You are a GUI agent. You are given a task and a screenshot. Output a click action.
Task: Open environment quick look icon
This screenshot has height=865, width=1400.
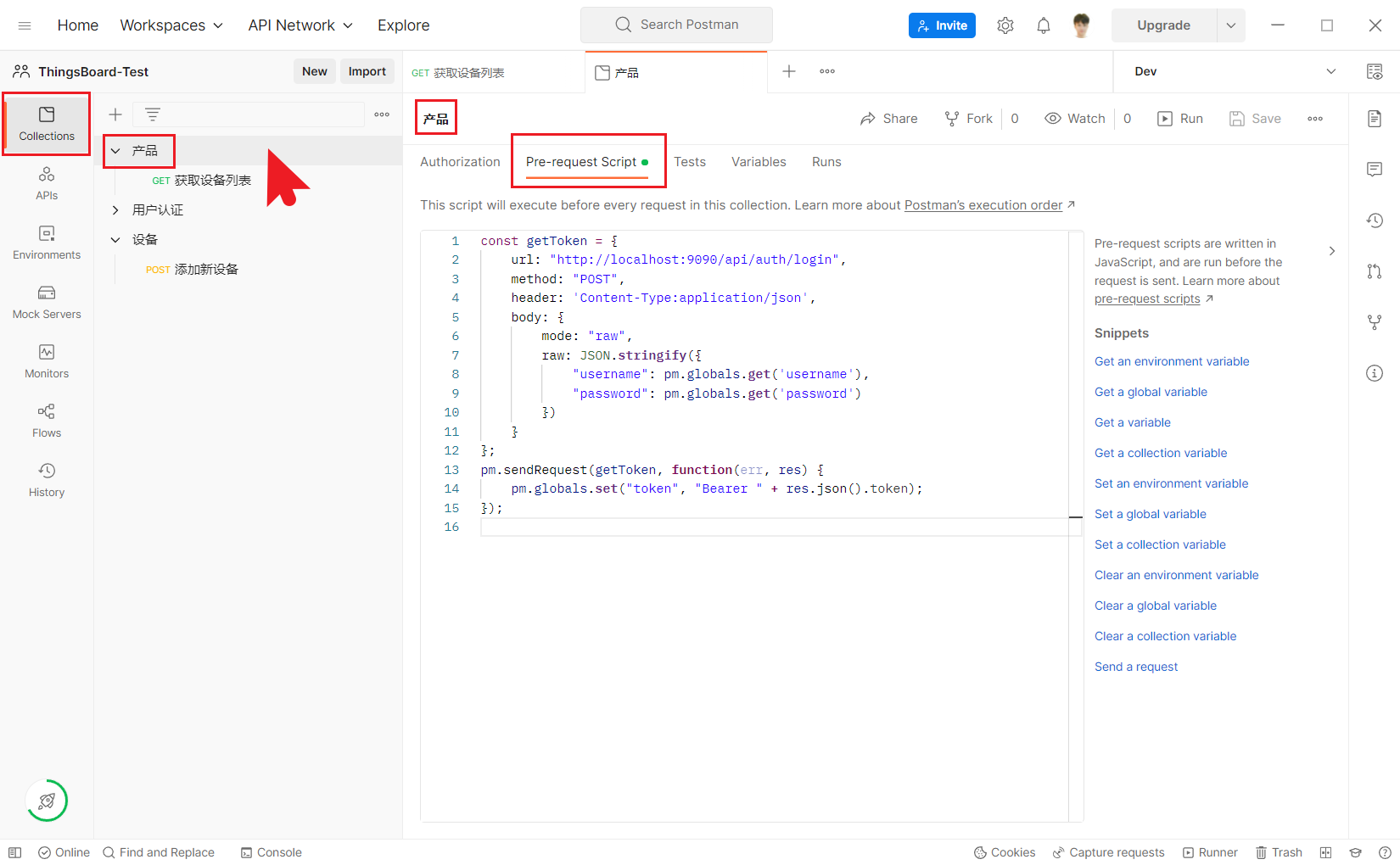coord(1375,71)
